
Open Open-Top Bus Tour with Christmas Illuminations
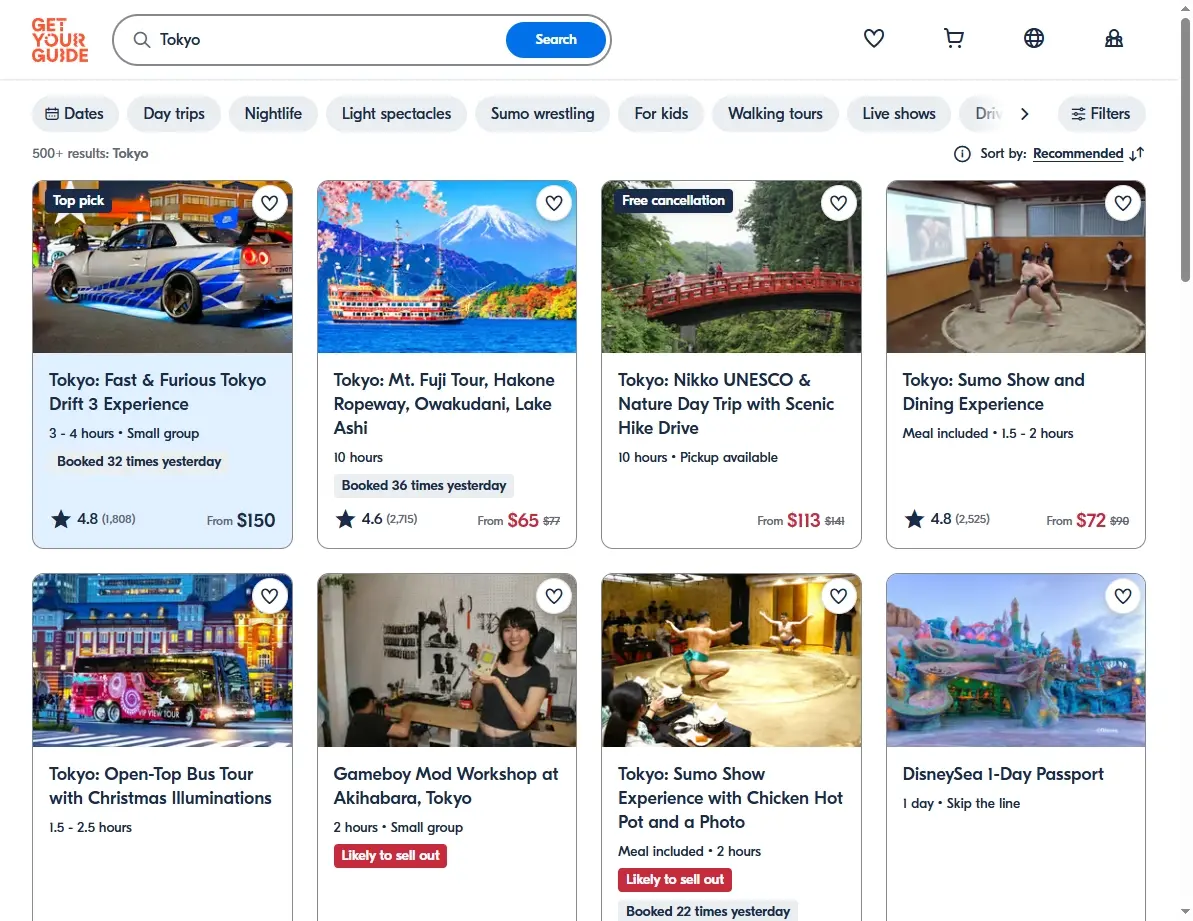161,786
